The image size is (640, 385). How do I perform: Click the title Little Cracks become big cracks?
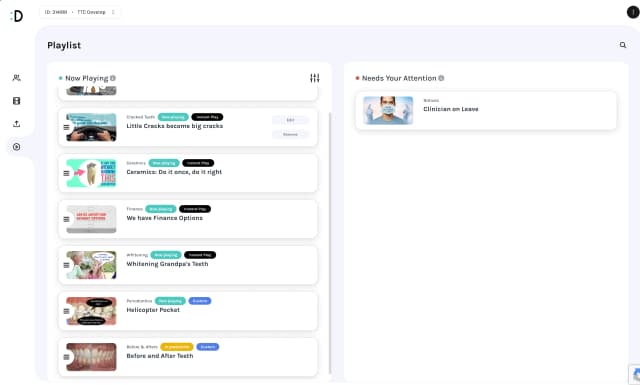(x=175, y=126)
